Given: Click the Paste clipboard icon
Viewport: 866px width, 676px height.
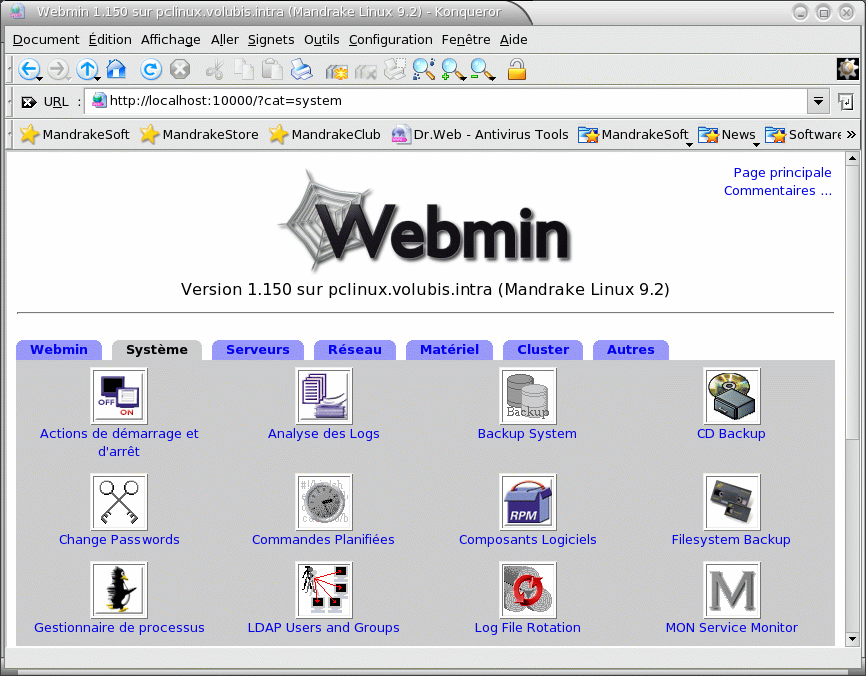Looking at the screenshot, I should point(272,70).
